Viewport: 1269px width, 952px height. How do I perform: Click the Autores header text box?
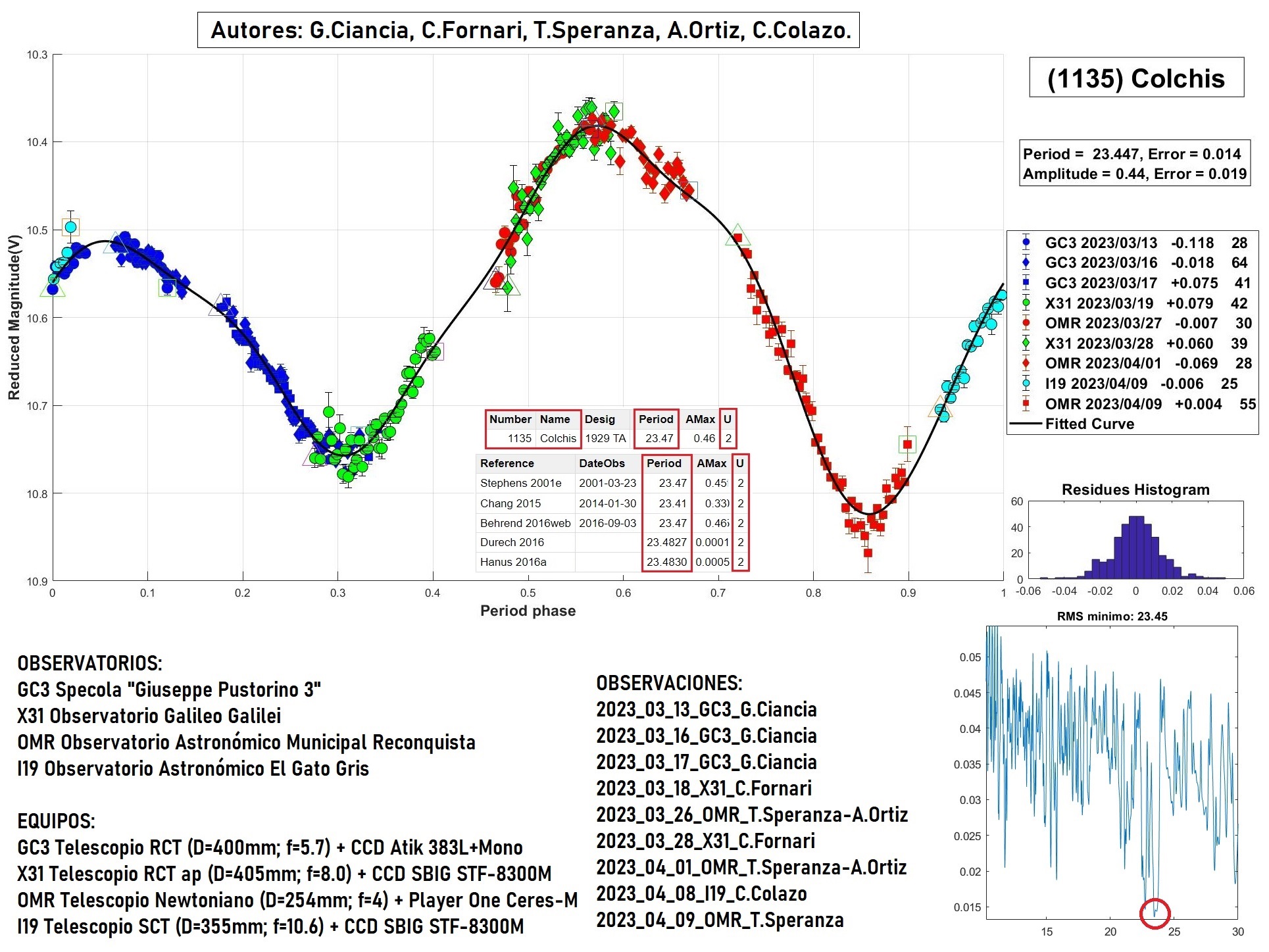(528, 30)
